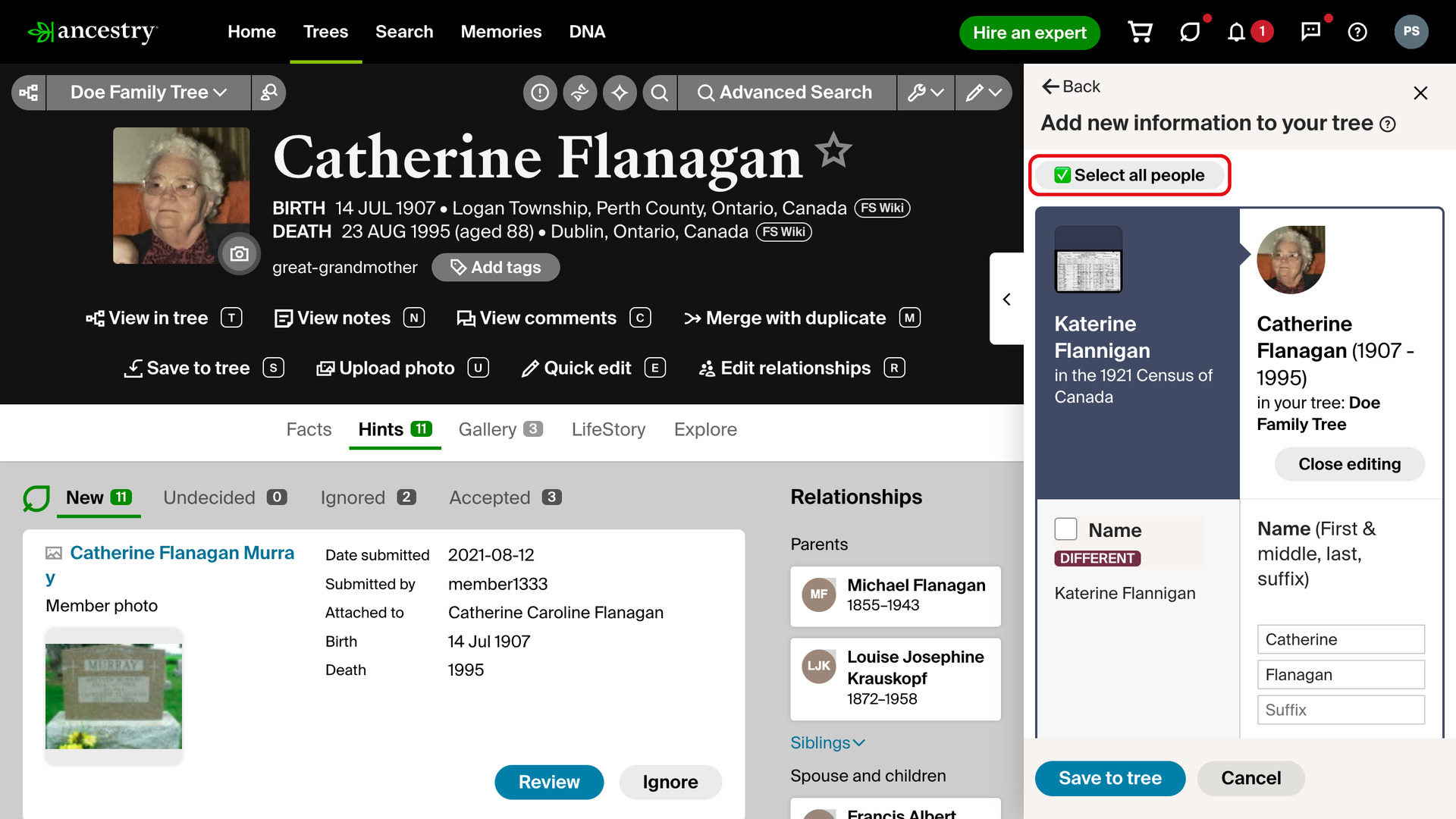This screenshot has width=1456, height=819.
Task: Expand the Siblings section
Action: (827, 742)
